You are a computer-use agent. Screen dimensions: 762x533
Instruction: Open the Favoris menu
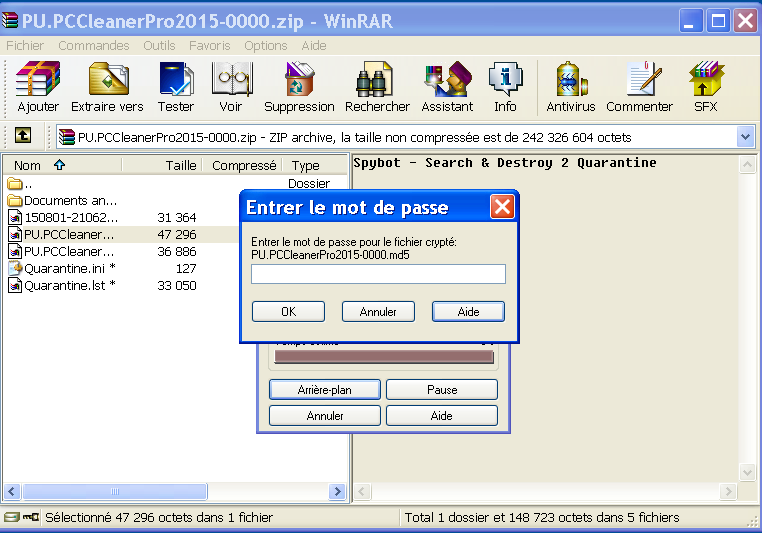209,46
